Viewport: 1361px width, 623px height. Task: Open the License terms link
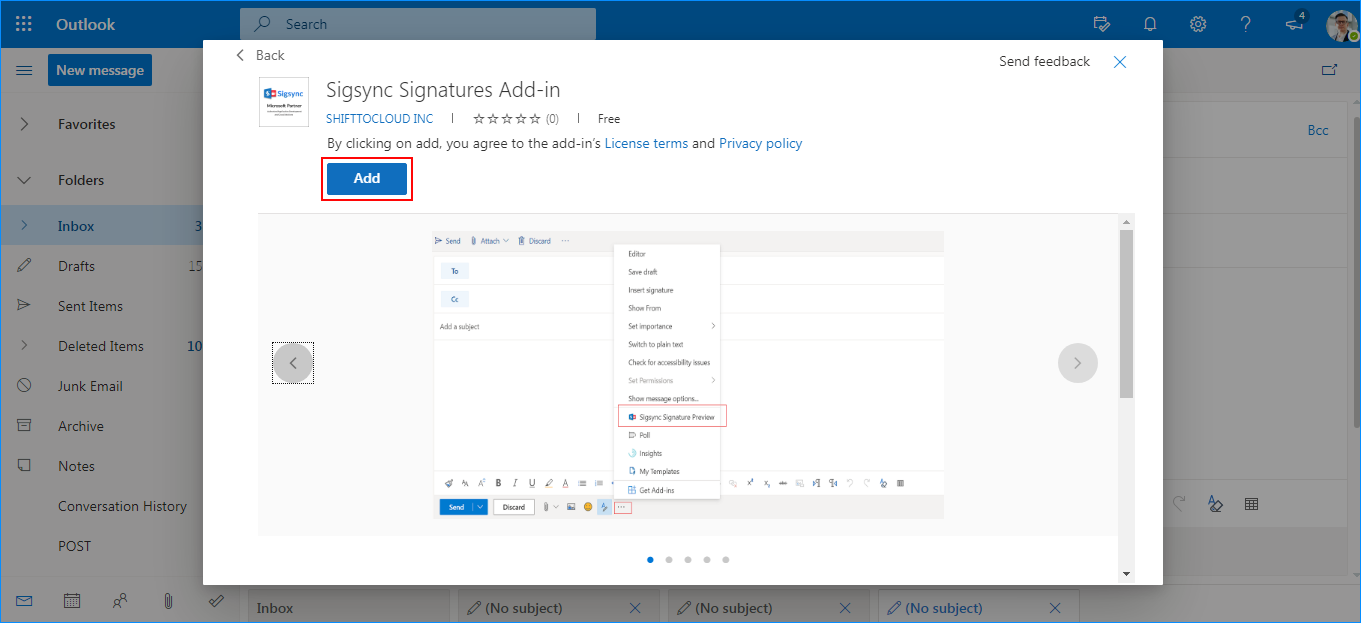pos(646,143)
